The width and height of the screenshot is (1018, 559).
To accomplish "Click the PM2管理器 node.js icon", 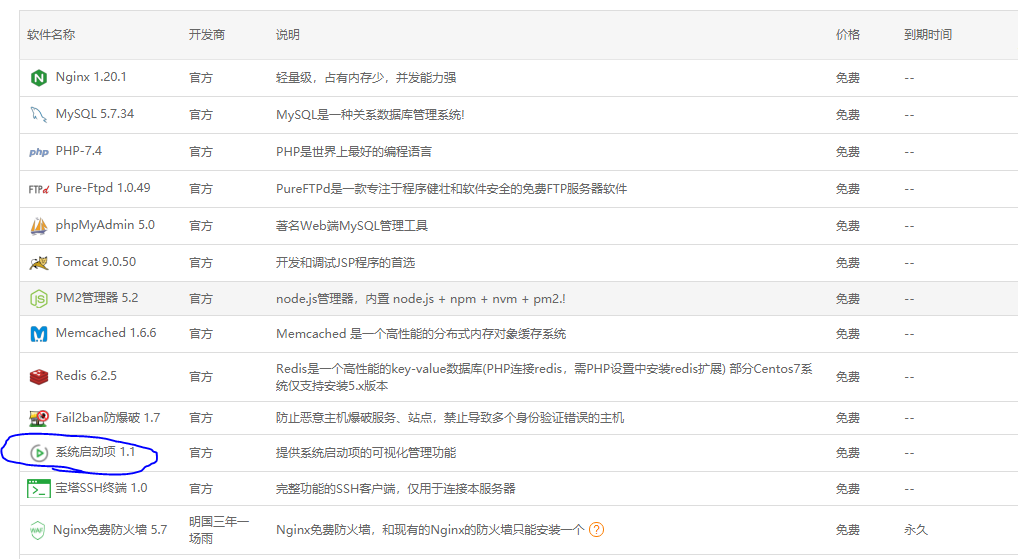I will pos(39,299).
